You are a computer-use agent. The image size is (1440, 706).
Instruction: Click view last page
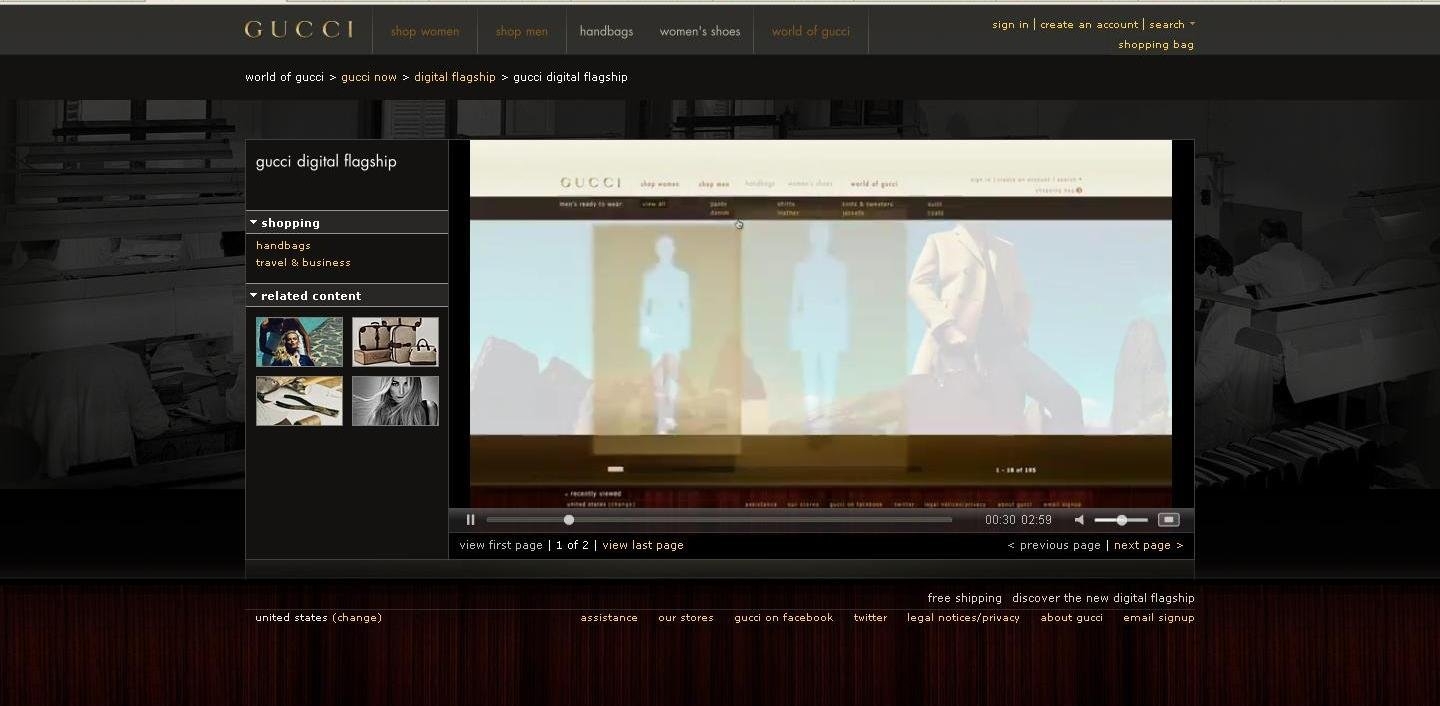[x=643, y=545]
